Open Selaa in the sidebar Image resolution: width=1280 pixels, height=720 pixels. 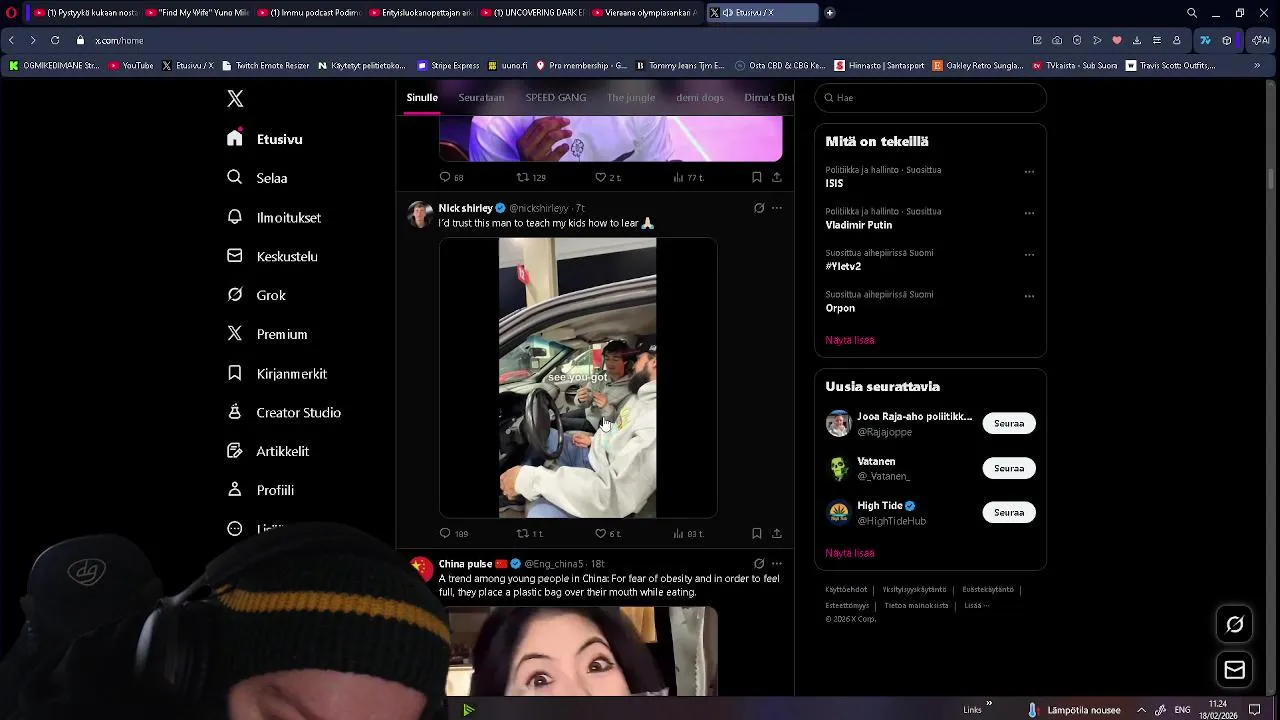click(258, 178)
